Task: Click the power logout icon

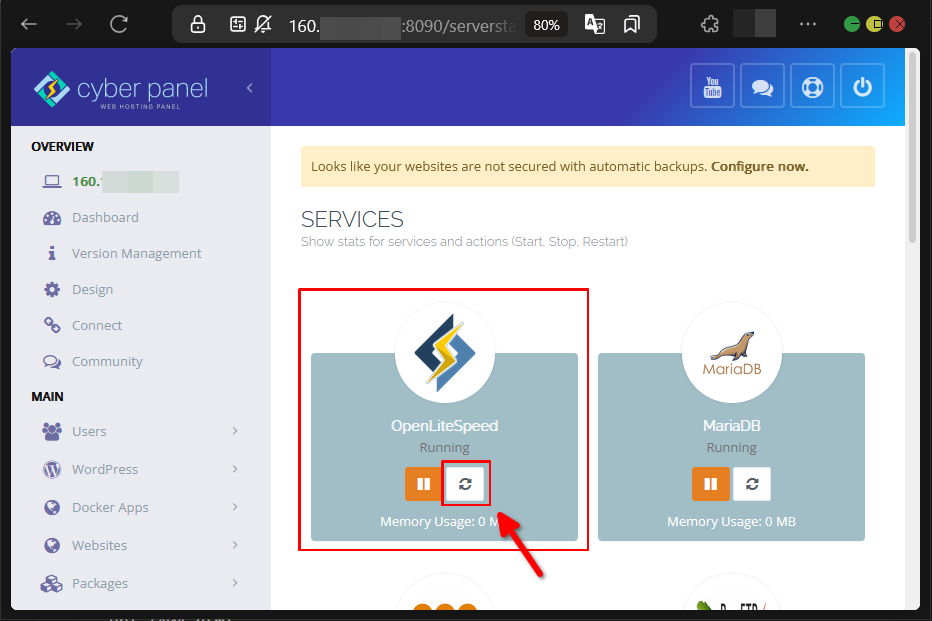Action: coord(862,87)
